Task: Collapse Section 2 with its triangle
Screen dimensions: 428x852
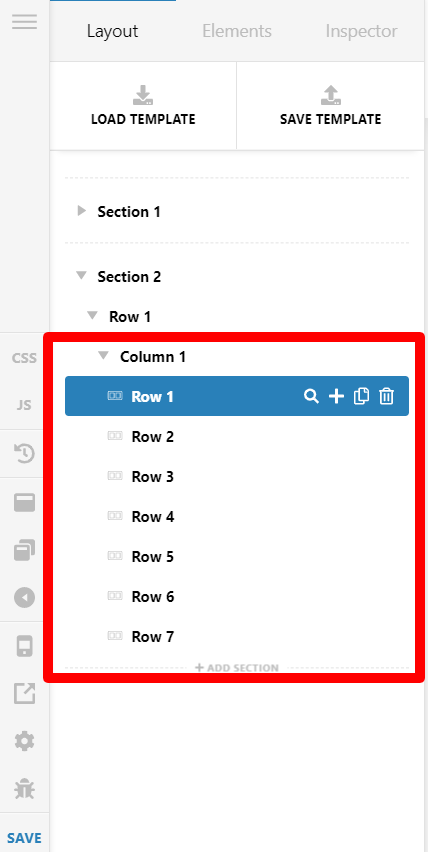Action: pyautogui.click(x=81, y=276)
